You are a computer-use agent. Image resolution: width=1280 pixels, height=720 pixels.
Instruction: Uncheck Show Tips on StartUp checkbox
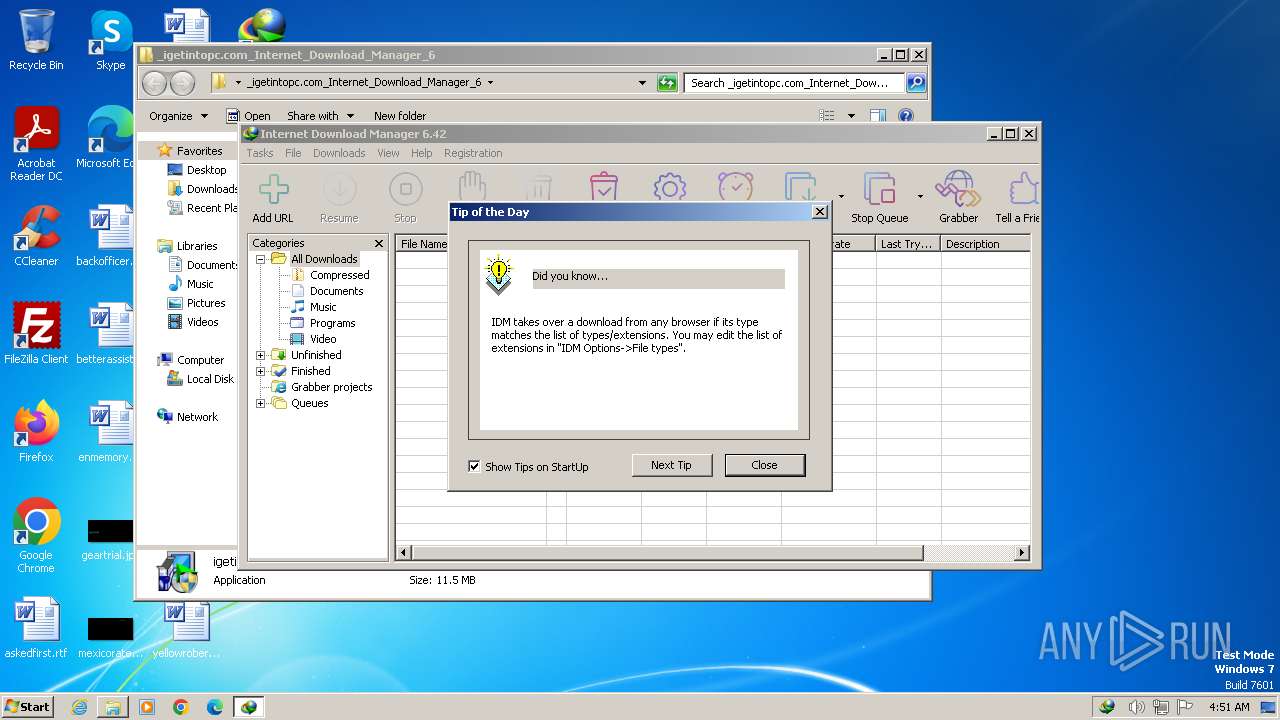pyautogui.click(x=474, y=466)
